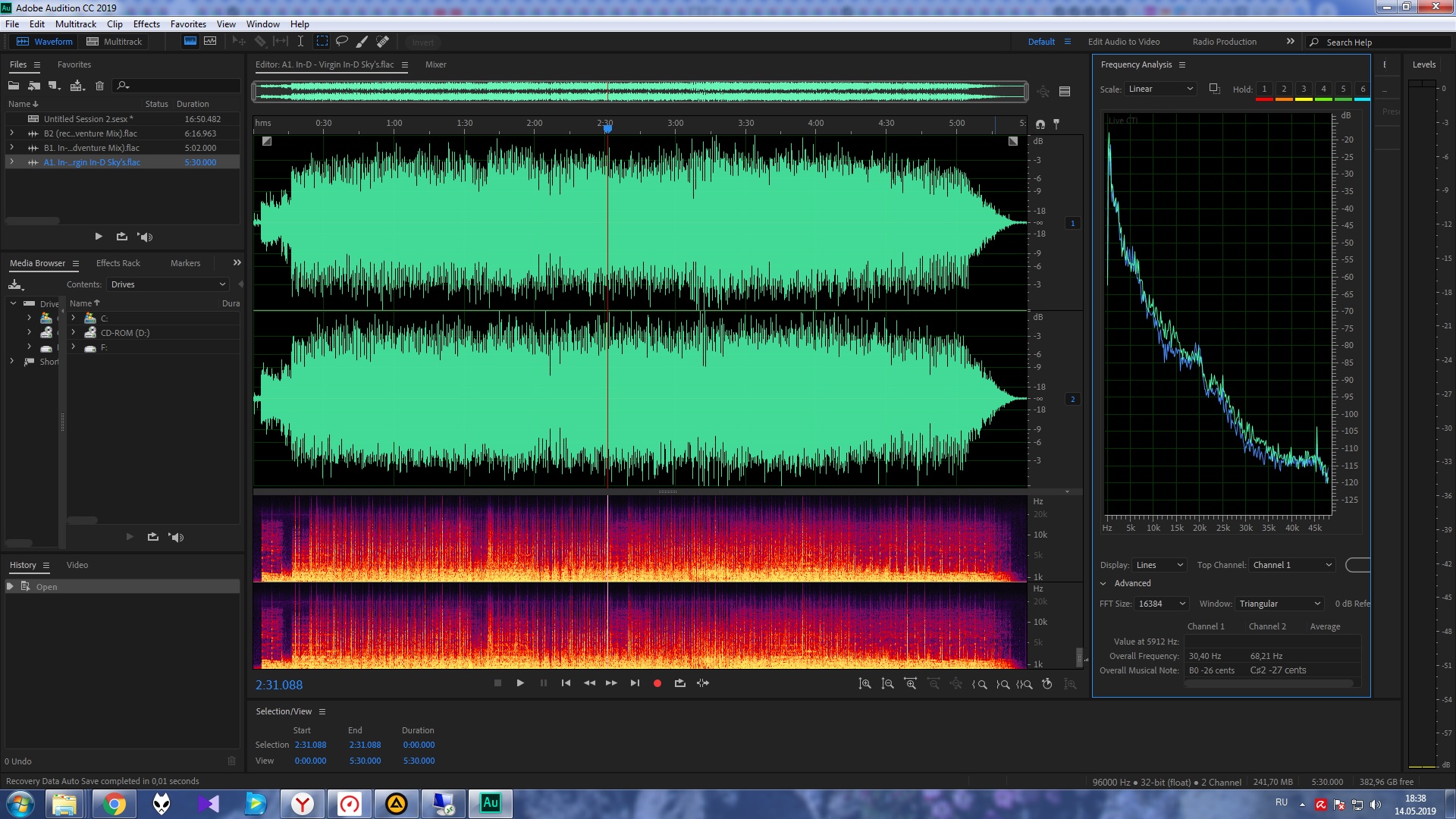The width and height of the screenshot is (1456, 819).
Task: Click Zoom In Time icon
Action: [910, 684]
